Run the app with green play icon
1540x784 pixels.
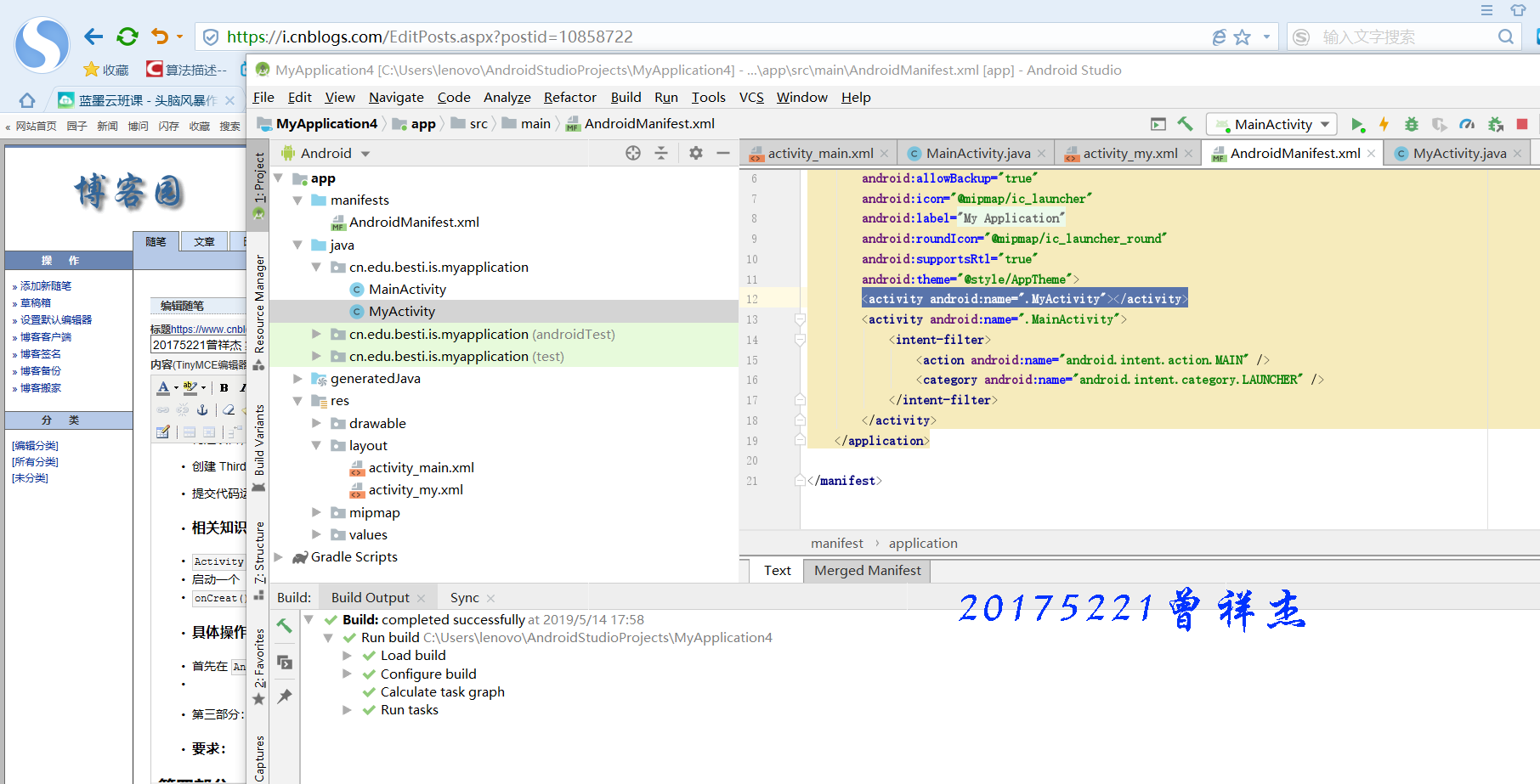pos(1357,125)
